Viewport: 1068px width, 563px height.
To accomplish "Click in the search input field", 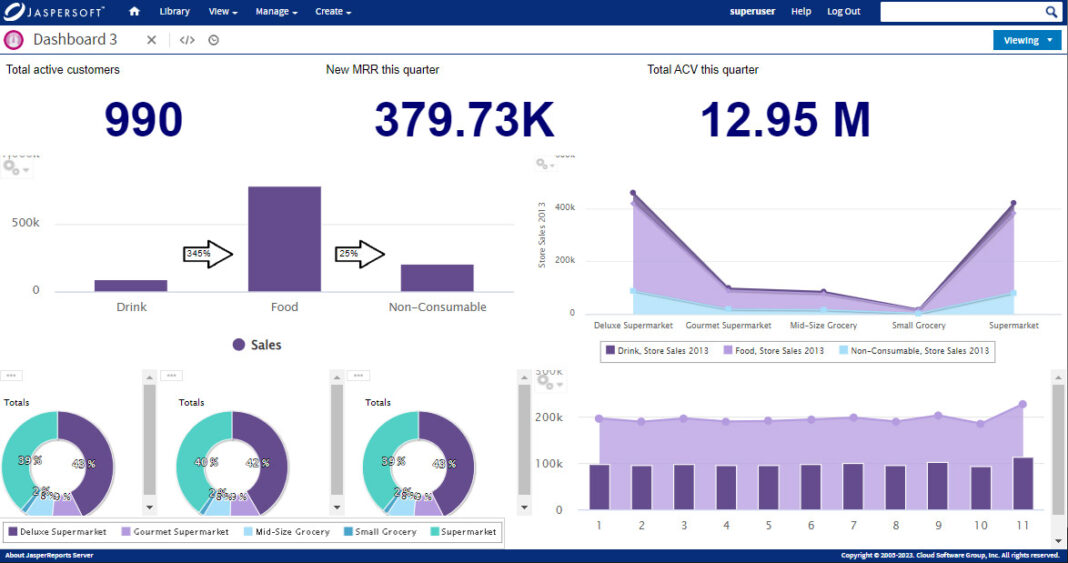I will pos(960,12).
